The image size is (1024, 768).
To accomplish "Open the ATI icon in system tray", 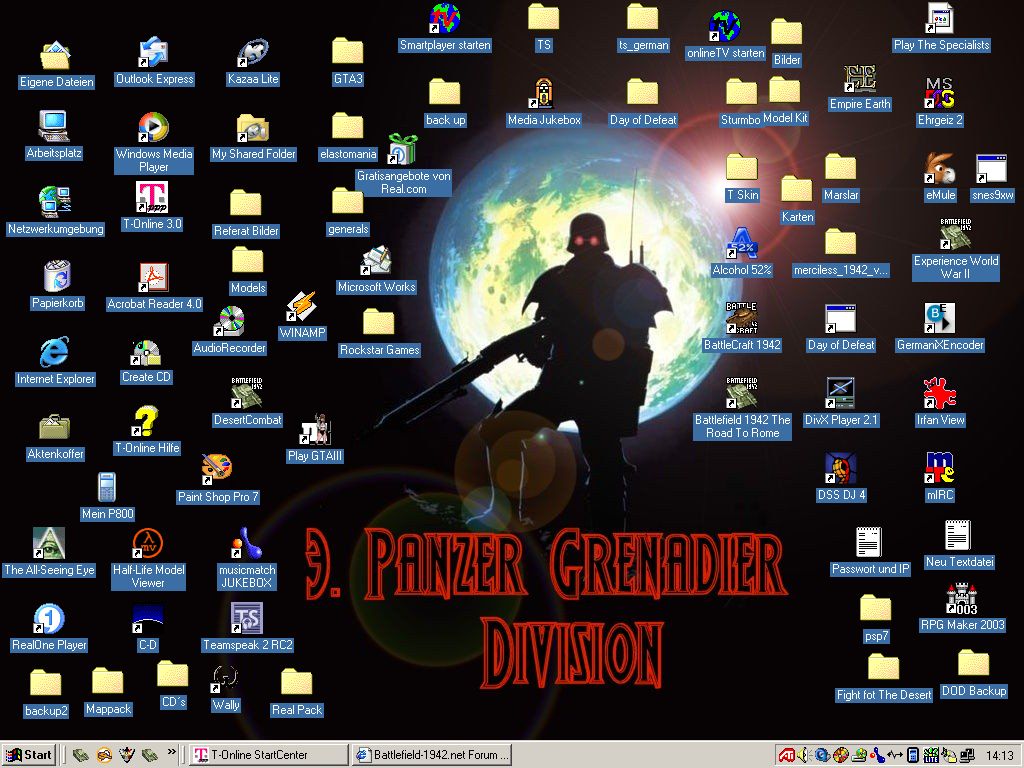I will pos(787,756).
